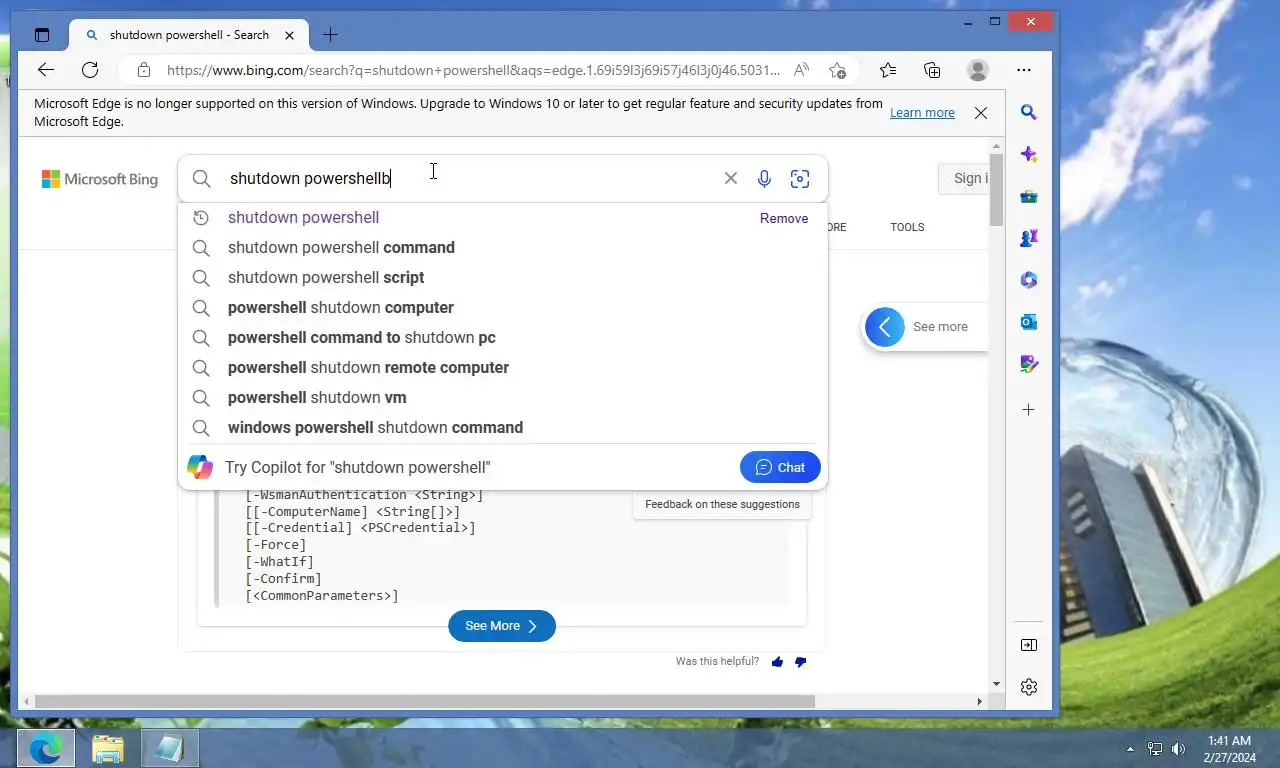Add this page to favorites star icon
The width and height of the screenshot is (1280, 768).
tap(838, 70)
